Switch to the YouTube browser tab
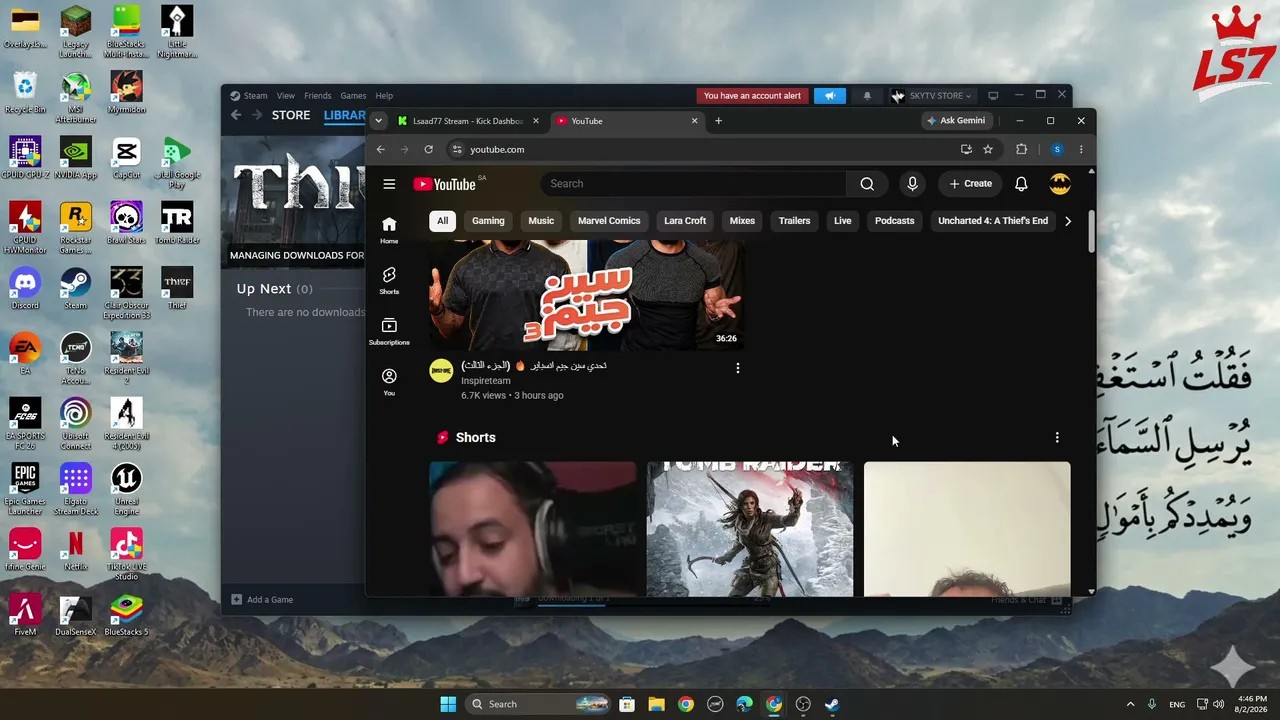 [627, 121]
